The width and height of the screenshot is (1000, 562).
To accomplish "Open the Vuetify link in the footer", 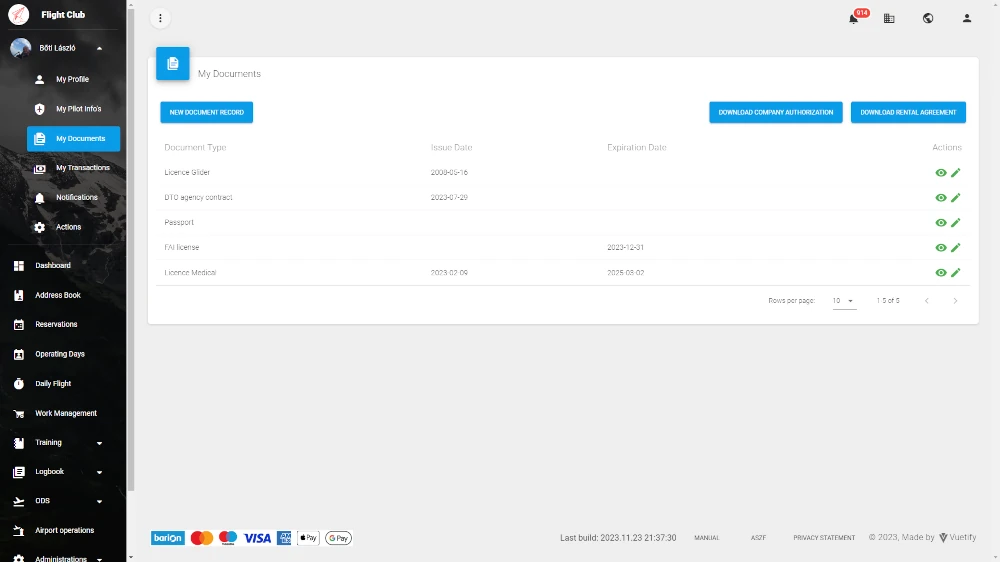I will [957, 537].
